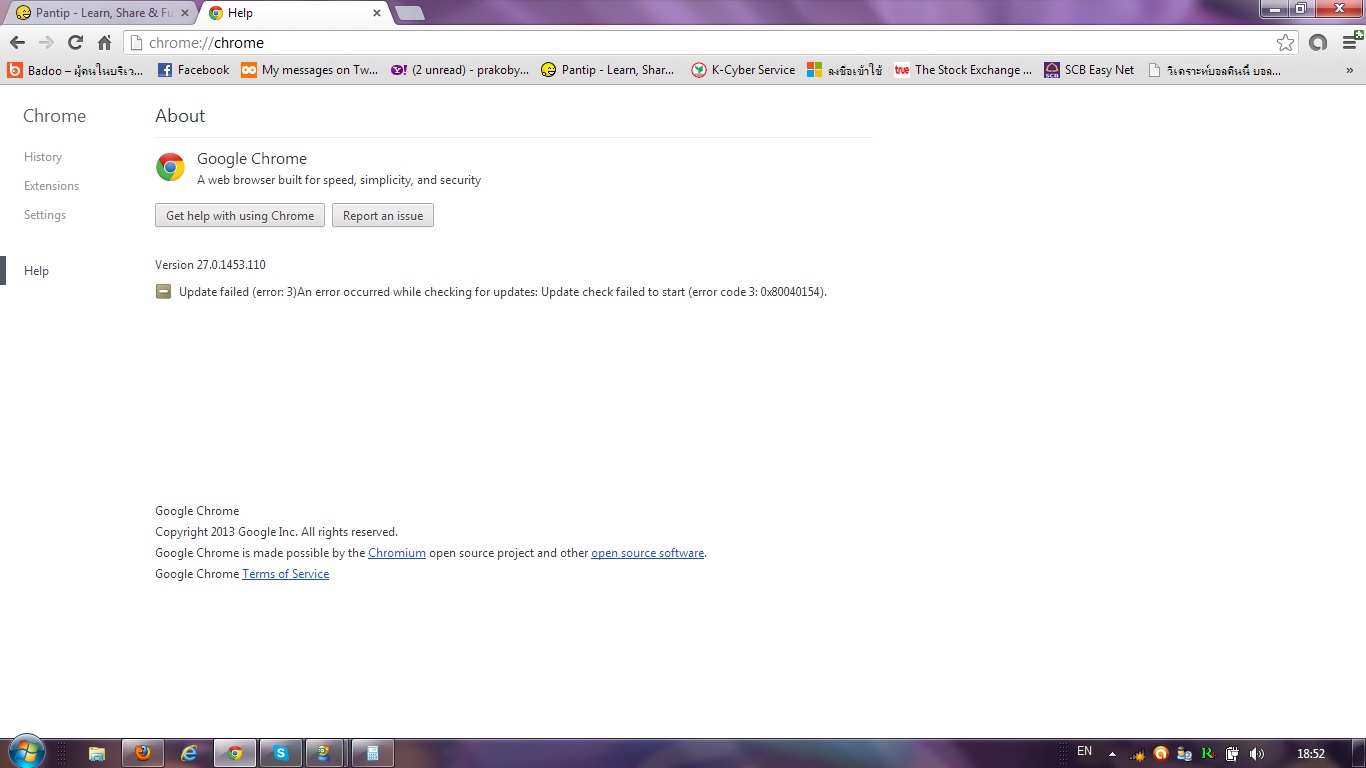Screen dimensions: 1366x768
Task: Focus the address bar showing chrome://chrome
Action: point(700,43)
